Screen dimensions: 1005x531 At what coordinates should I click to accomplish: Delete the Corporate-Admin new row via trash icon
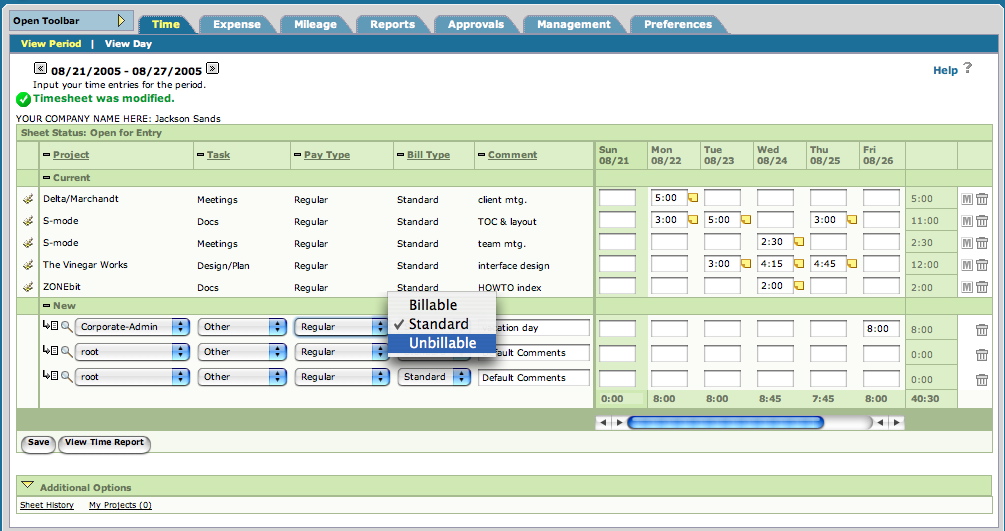click(982, 330)
